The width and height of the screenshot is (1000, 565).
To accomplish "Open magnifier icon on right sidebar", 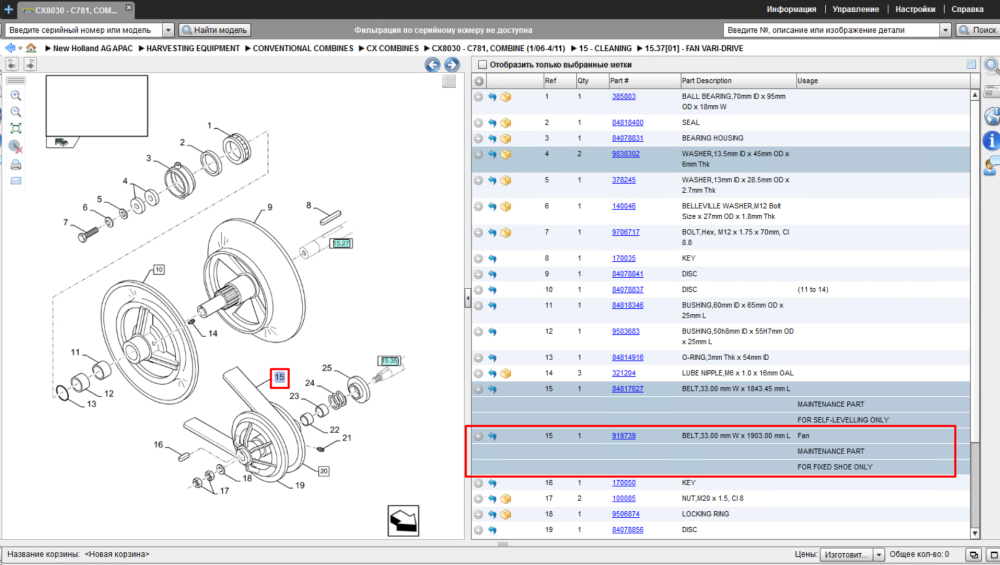I will [992, 65].
